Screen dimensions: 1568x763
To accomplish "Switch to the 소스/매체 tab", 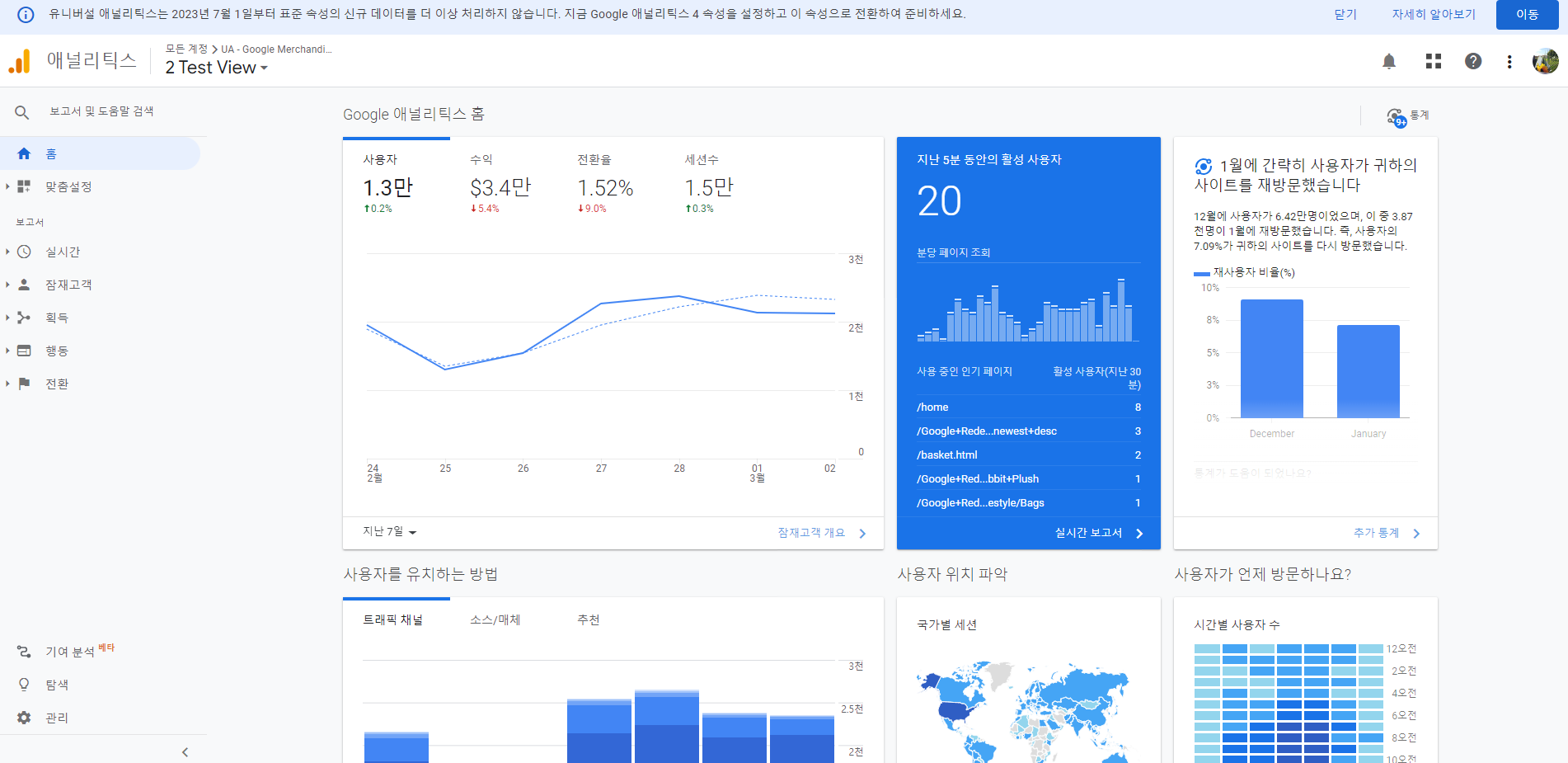I will pos(495,620).
